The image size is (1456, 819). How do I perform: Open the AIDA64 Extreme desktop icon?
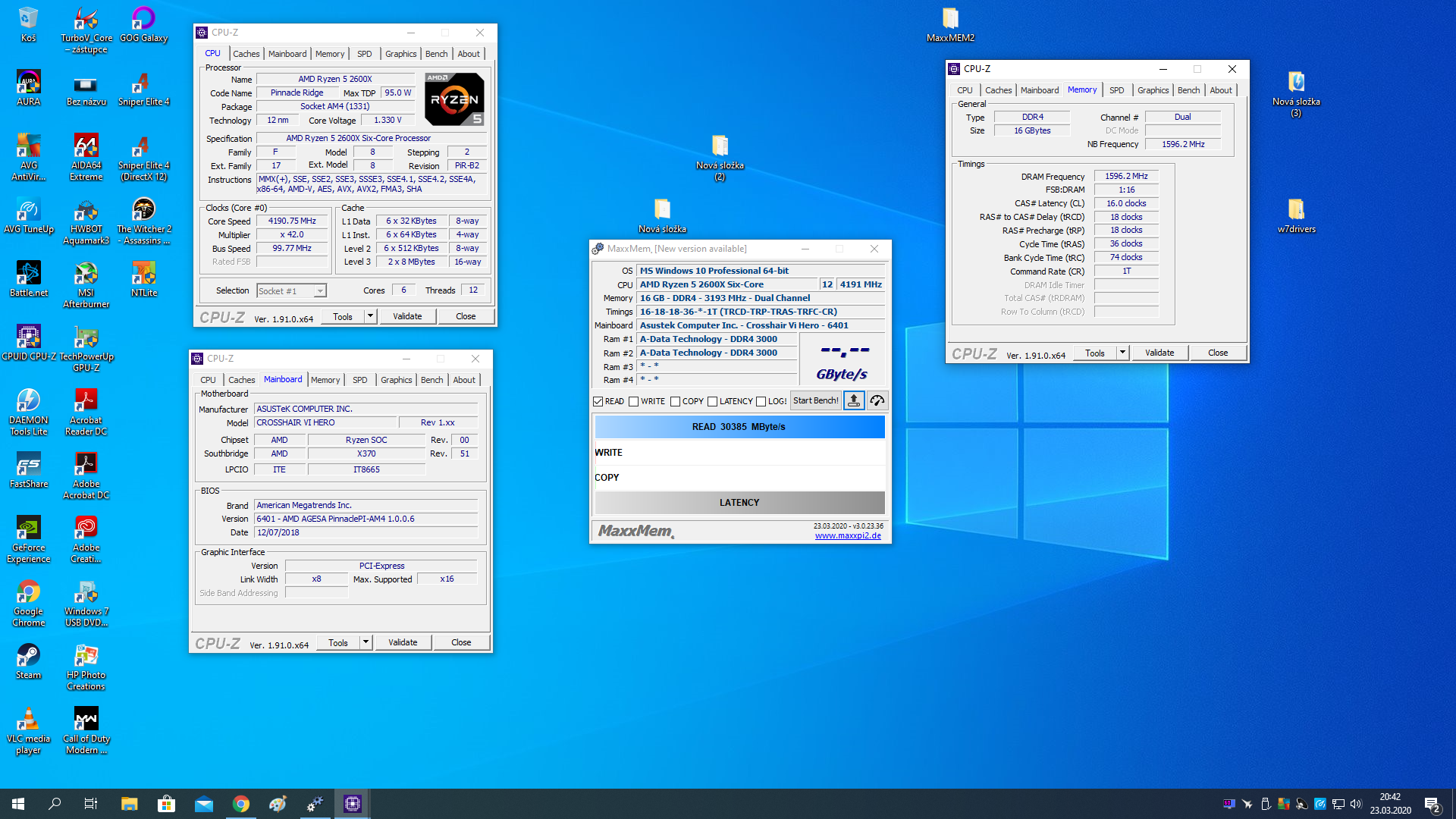[x=86, y=157]
